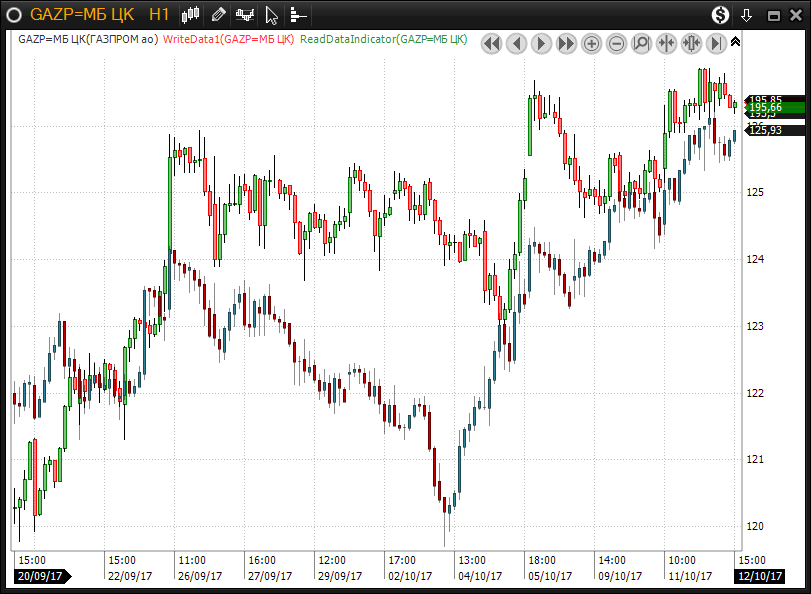Click the WriteData1 indicator label
The image size is (811, 594).
(228, 39)
